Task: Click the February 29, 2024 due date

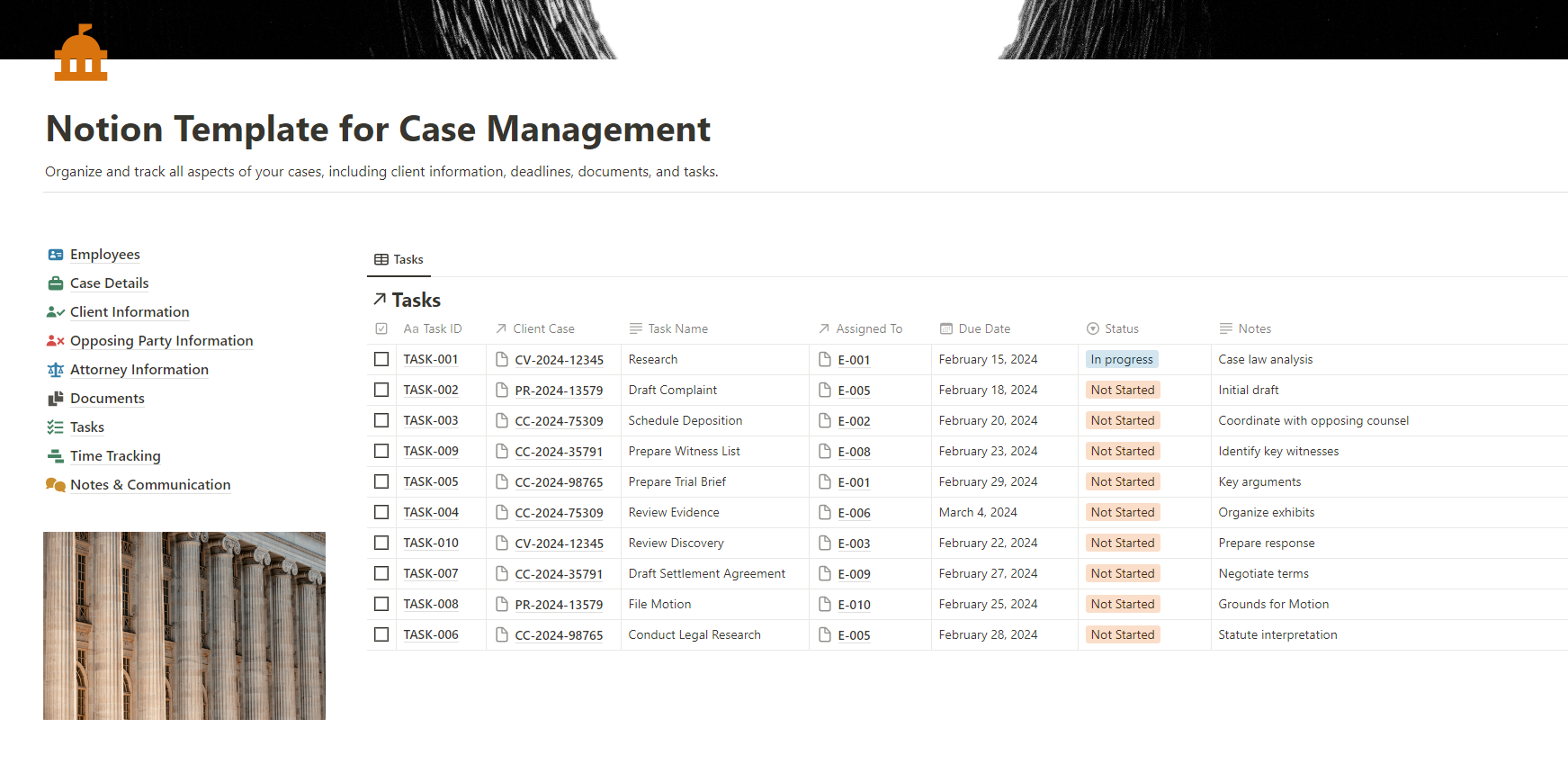Action: [988, 481]
